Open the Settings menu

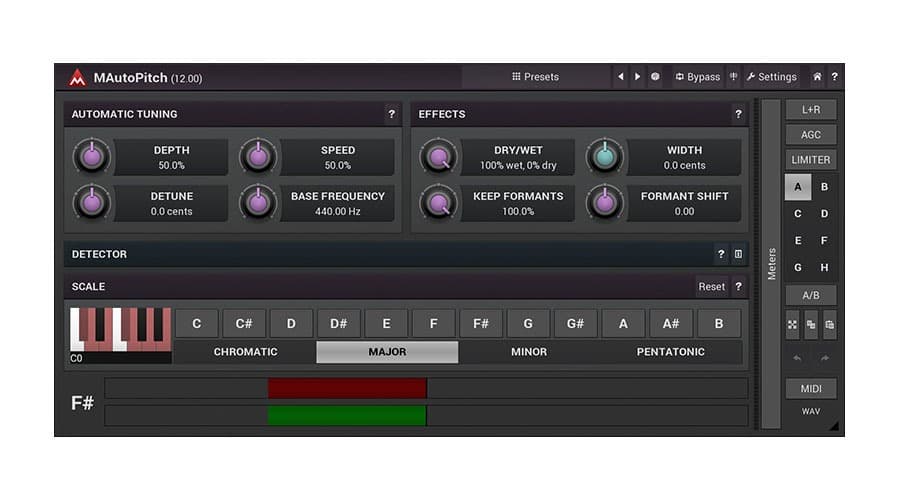pyautogui.click(x=772, y=76)
